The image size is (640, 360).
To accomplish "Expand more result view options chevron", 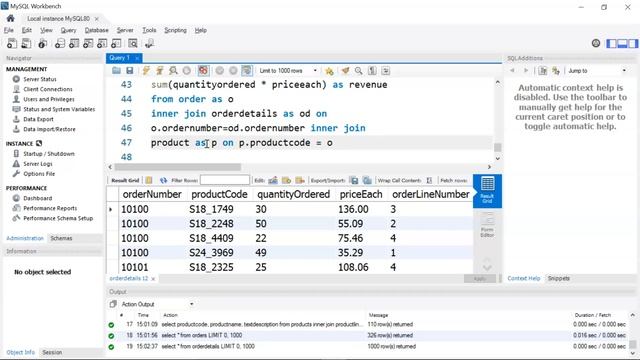I will click(x=487, y=268).
